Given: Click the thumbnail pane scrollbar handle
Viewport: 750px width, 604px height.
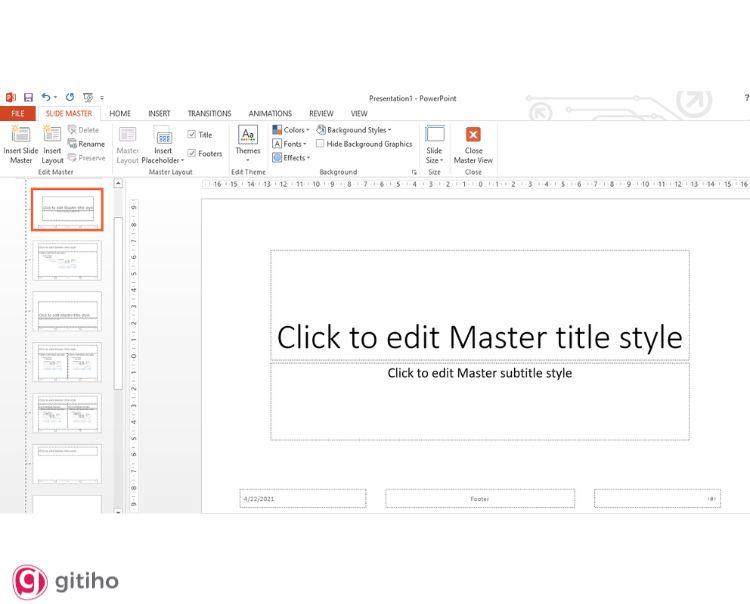Looking at the screenshot, I should (118, 303).
